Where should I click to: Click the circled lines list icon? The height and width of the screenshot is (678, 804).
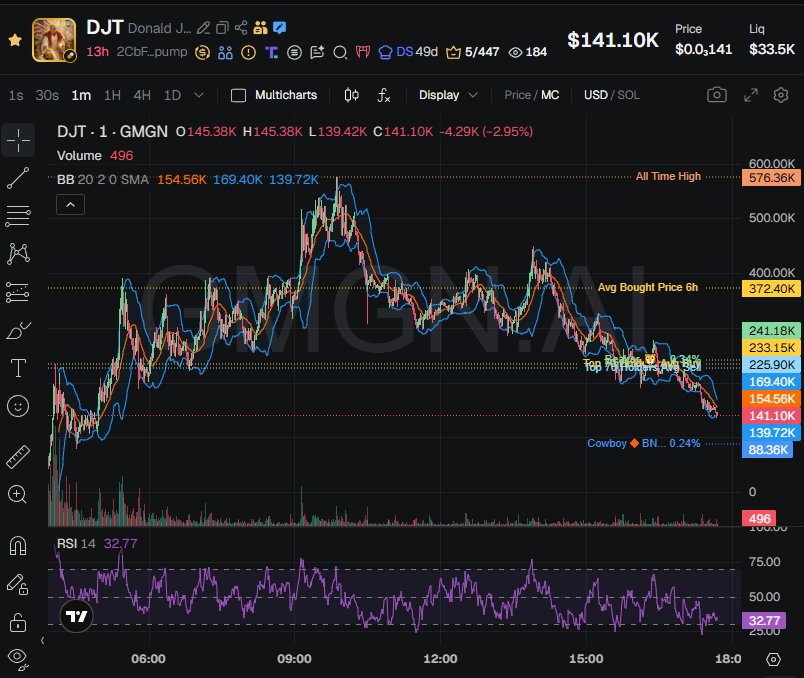point(294,52)
